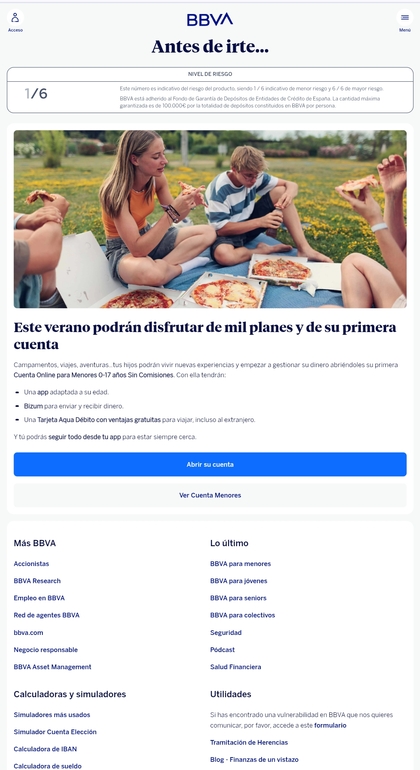Open Empleo en BBVA link
The image size is (420, 770).
click(x=39, y=598)
